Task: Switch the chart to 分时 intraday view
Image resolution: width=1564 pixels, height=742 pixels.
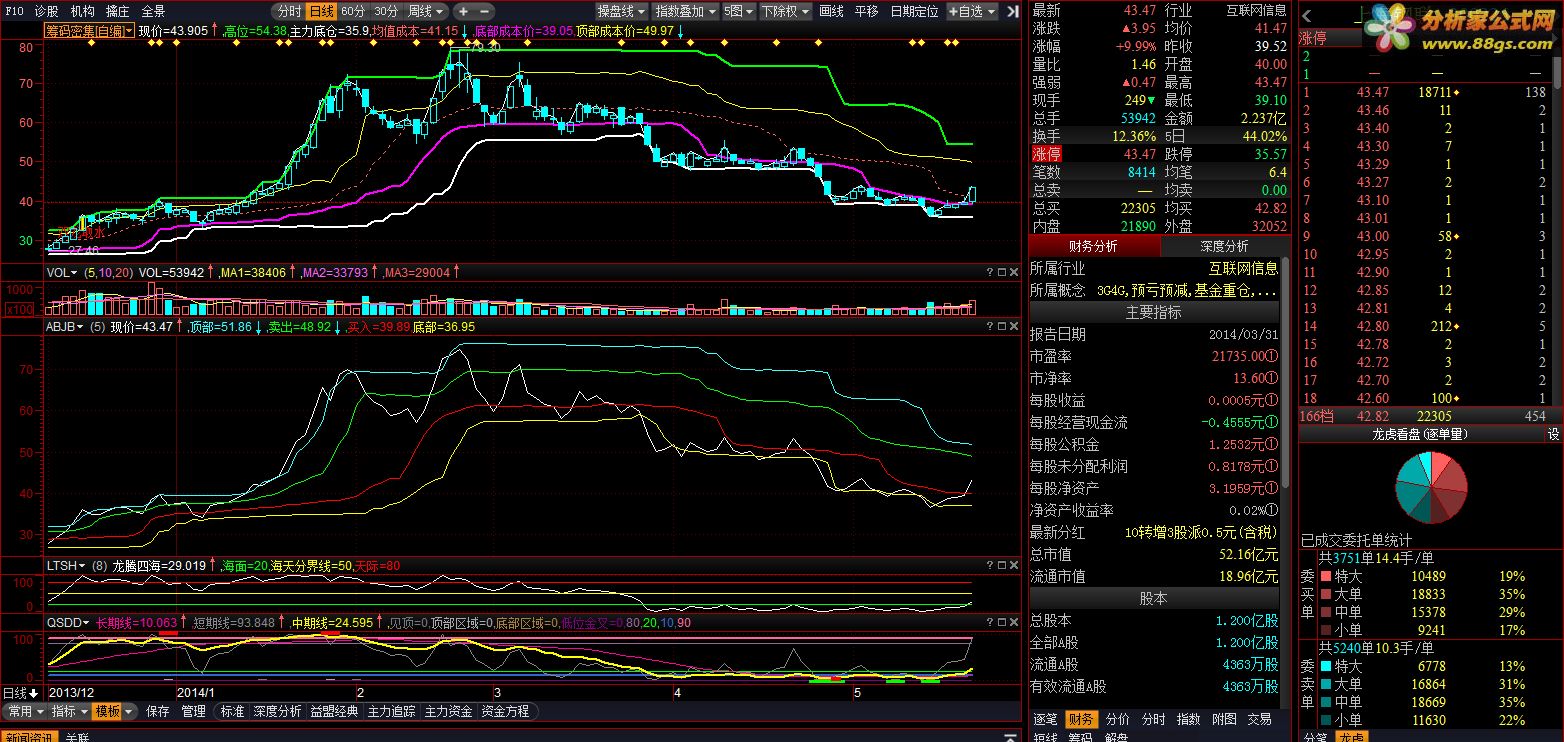Action: click(288, 11)
